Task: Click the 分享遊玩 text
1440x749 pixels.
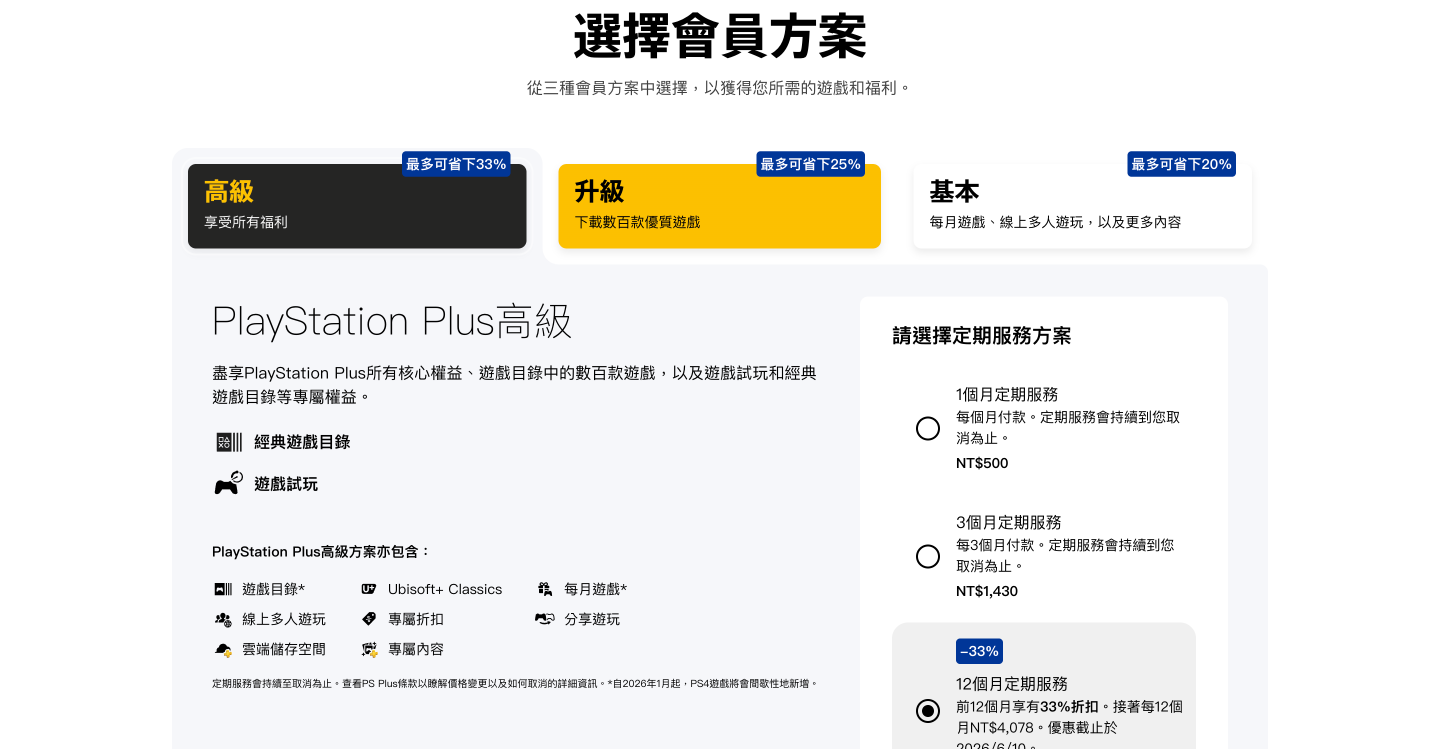Action: pyautogui.click(x=592, y=619)
